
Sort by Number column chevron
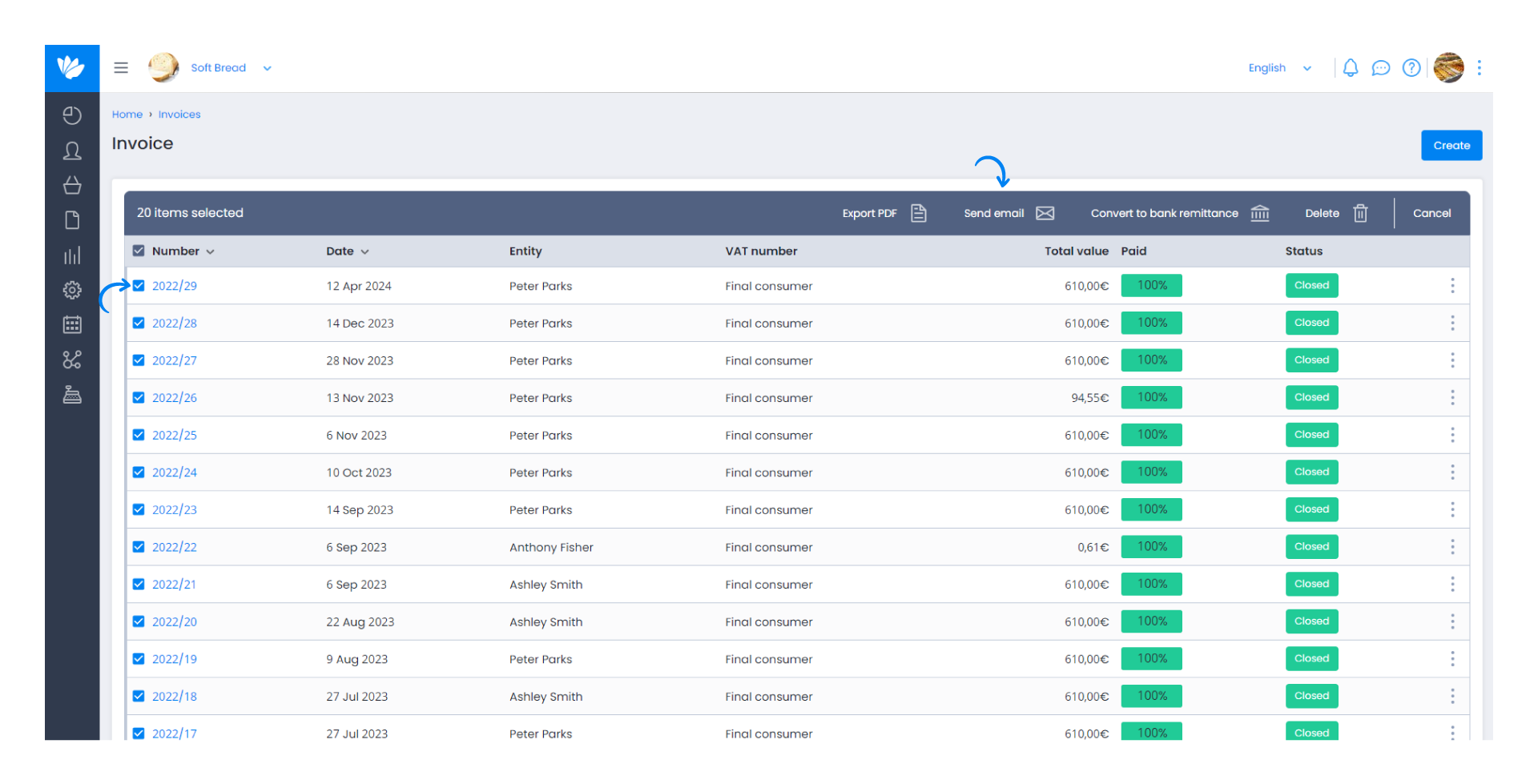coord(210,251)
